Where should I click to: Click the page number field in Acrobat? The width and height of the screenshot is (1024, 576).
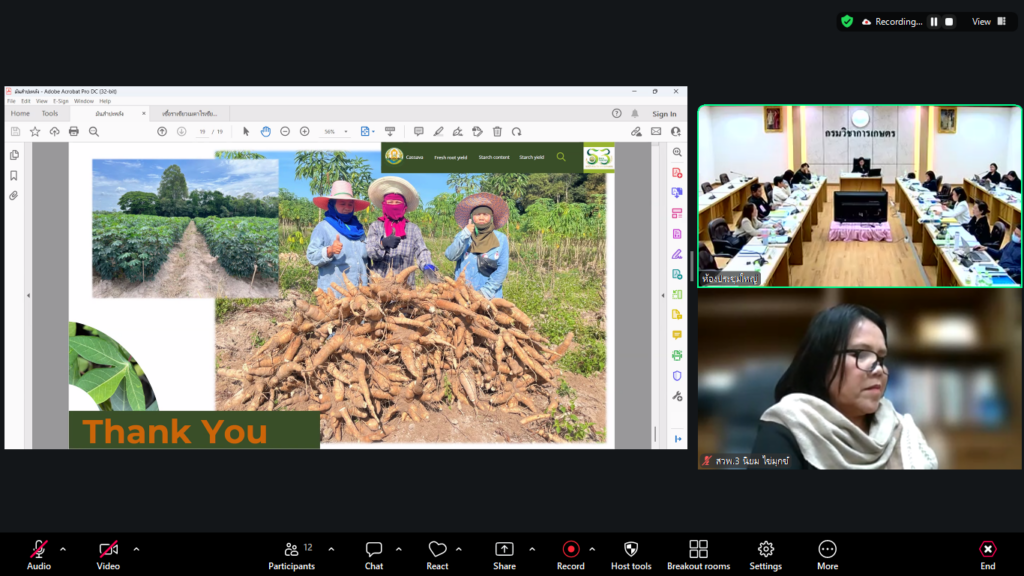coord(203,131)
